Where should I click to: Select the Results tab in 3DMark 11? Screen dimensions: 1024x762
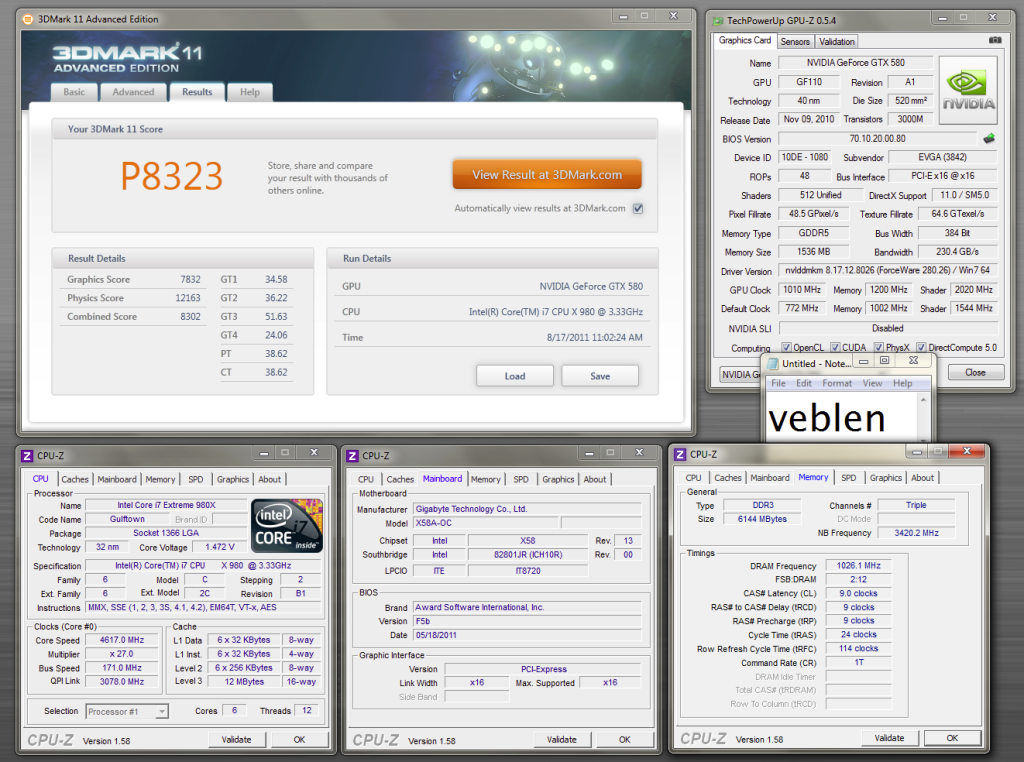coord(197,92)
